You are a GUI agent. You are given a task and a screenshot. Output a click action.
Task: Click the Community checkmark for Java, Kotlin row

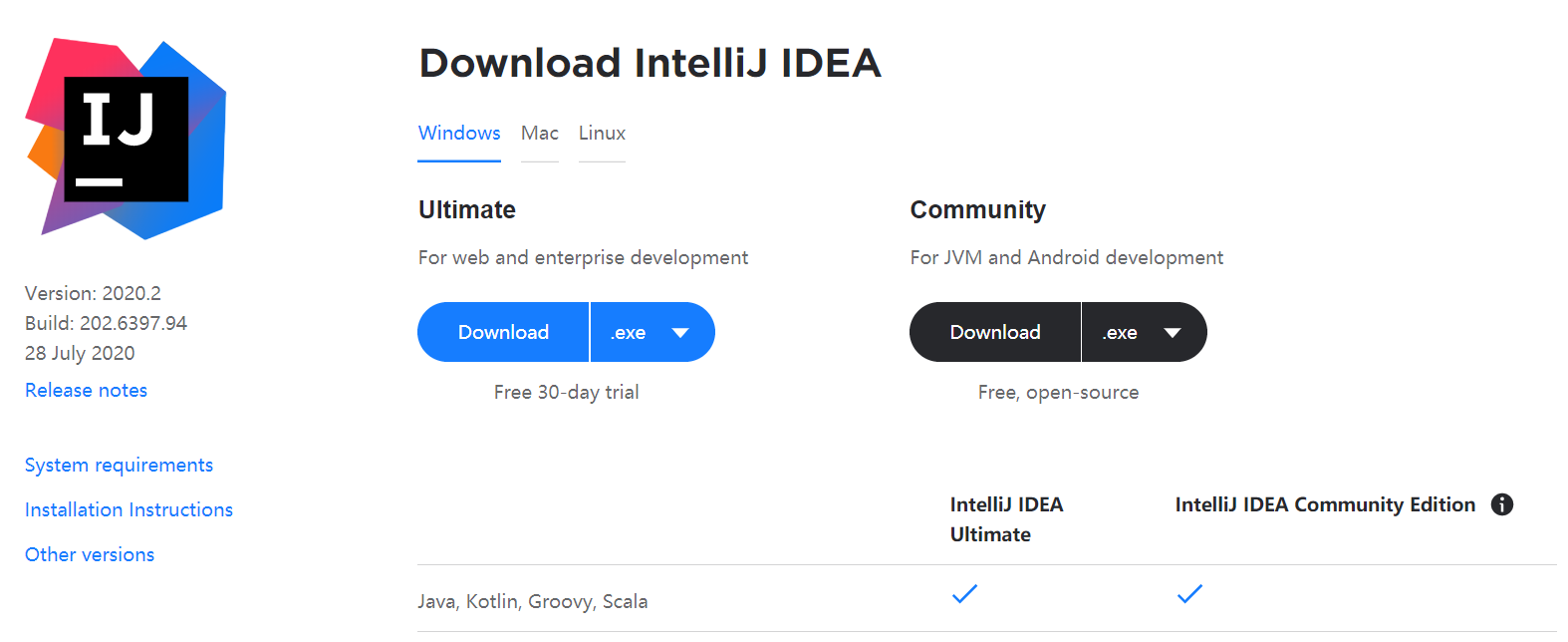click(1189, 594)
